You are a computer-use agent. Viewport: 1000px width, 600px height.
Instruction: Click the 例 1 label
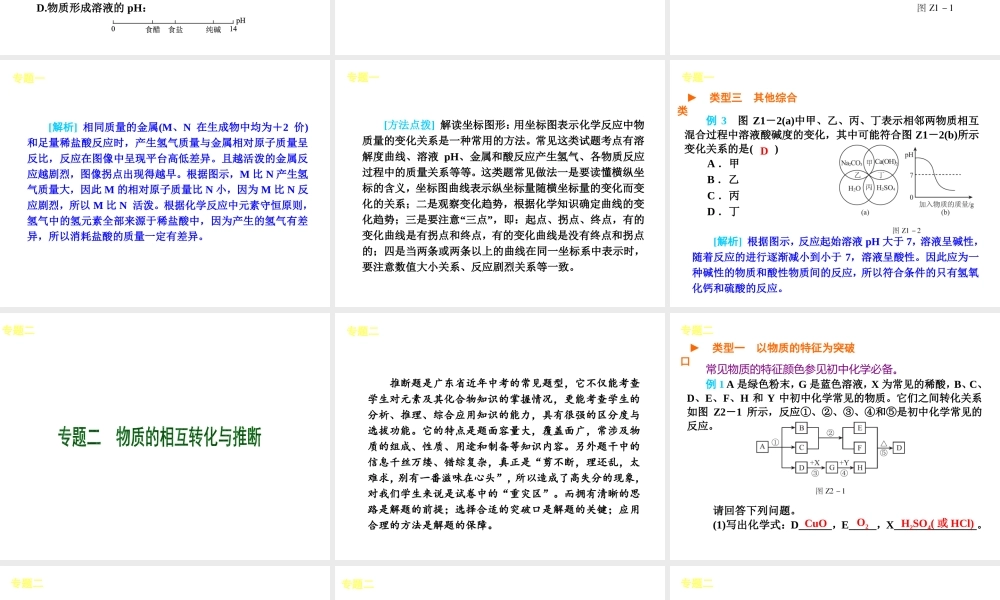click(715, 384)
